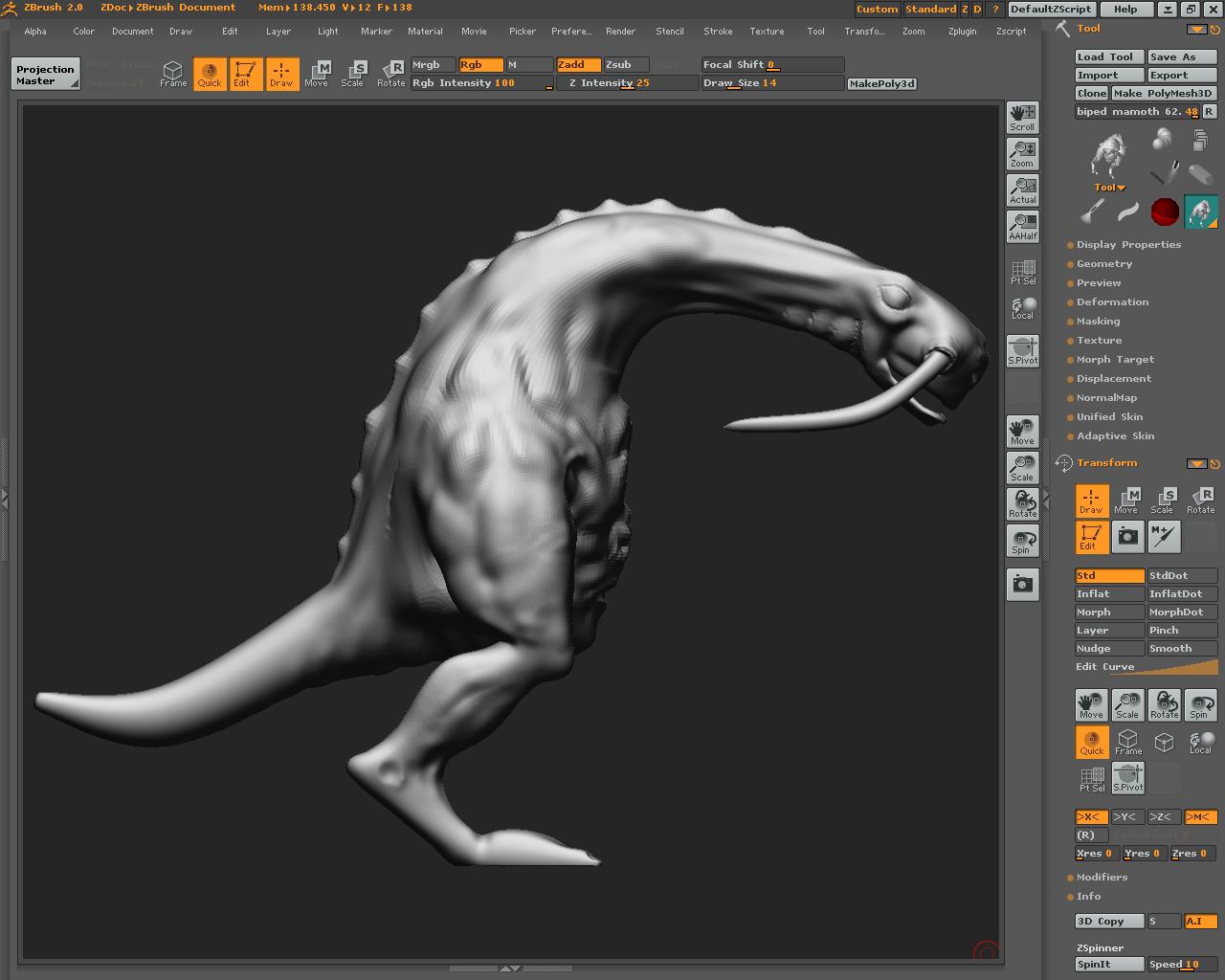Select the red sphere tool thumbnail

tap(1164, 212)
